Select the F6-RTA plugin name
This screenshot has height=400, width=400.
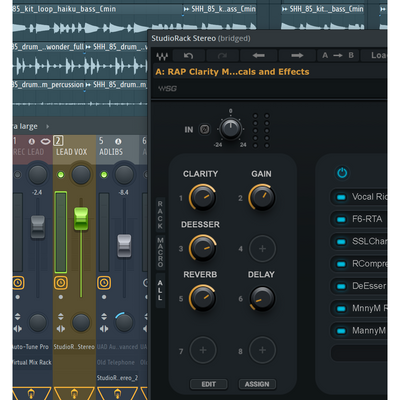click(x=367, y=219)
